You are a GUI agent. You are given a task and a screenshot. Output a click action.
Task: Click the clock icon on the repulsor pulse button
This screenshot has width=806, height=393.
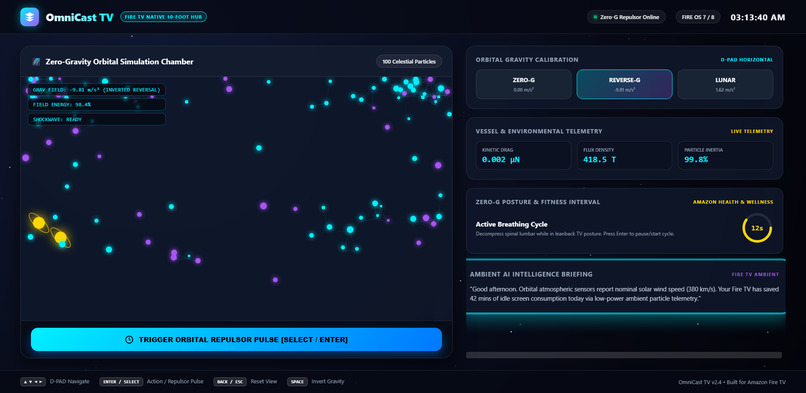click(130, 340)
